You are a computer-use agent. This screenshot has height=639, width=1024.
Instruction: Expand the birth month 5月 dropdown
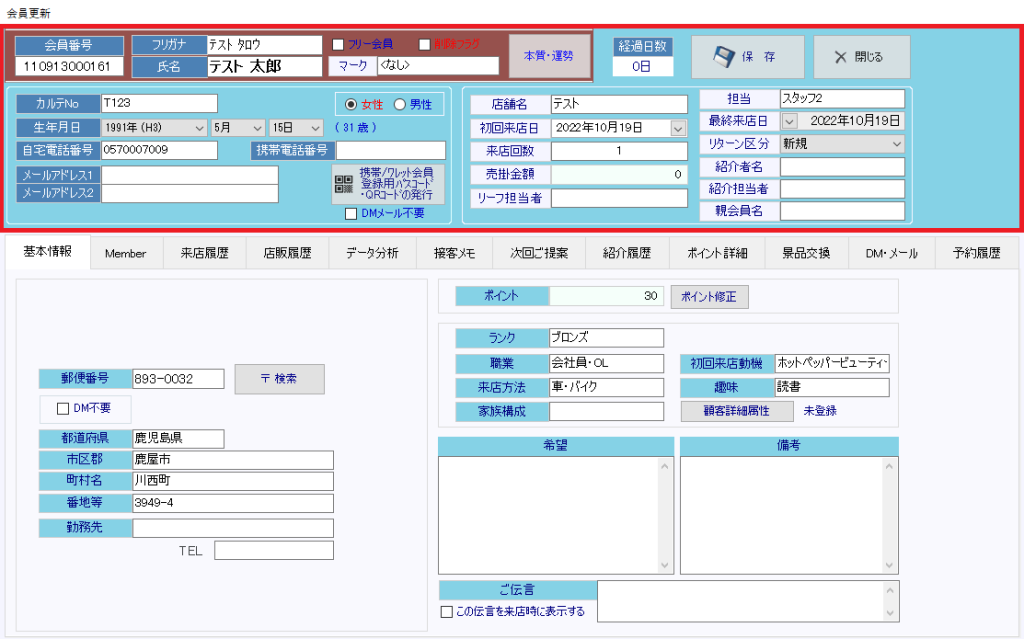point(257,128)
